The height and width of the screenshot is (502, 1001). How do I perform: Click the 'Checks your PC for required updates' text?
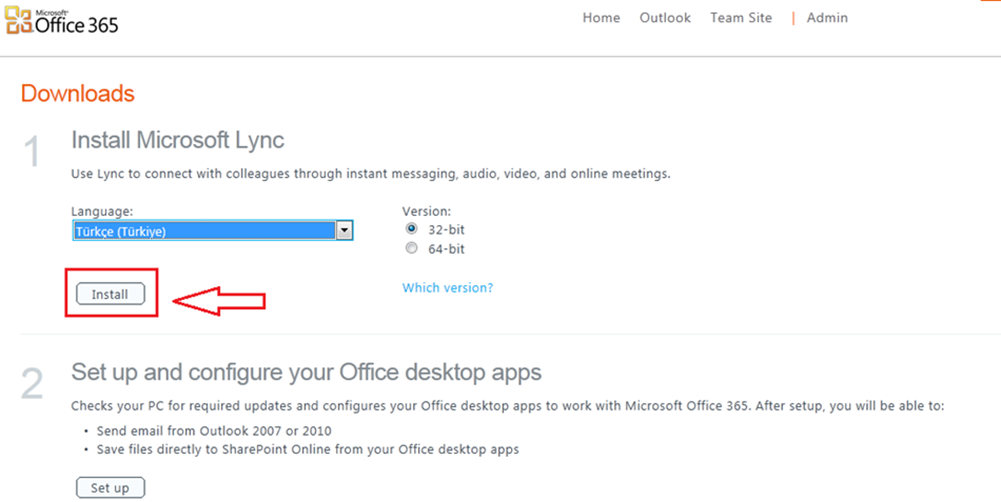(x=508, y=406)
